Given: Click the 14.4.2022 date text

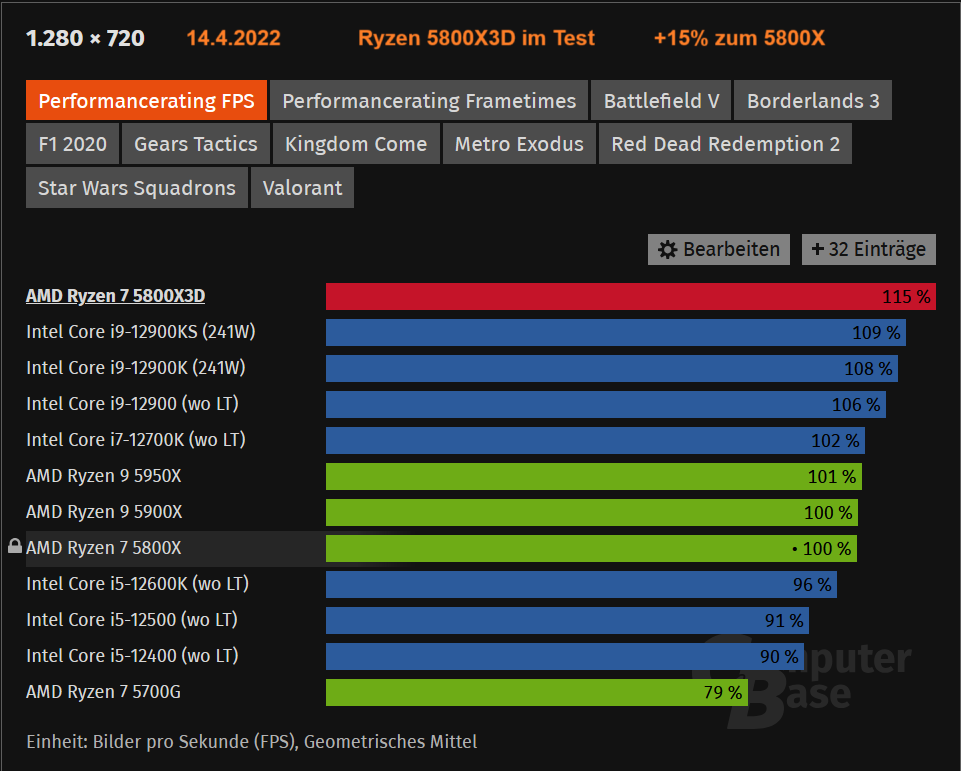Looking at the screenshot, I should (234, 38).
